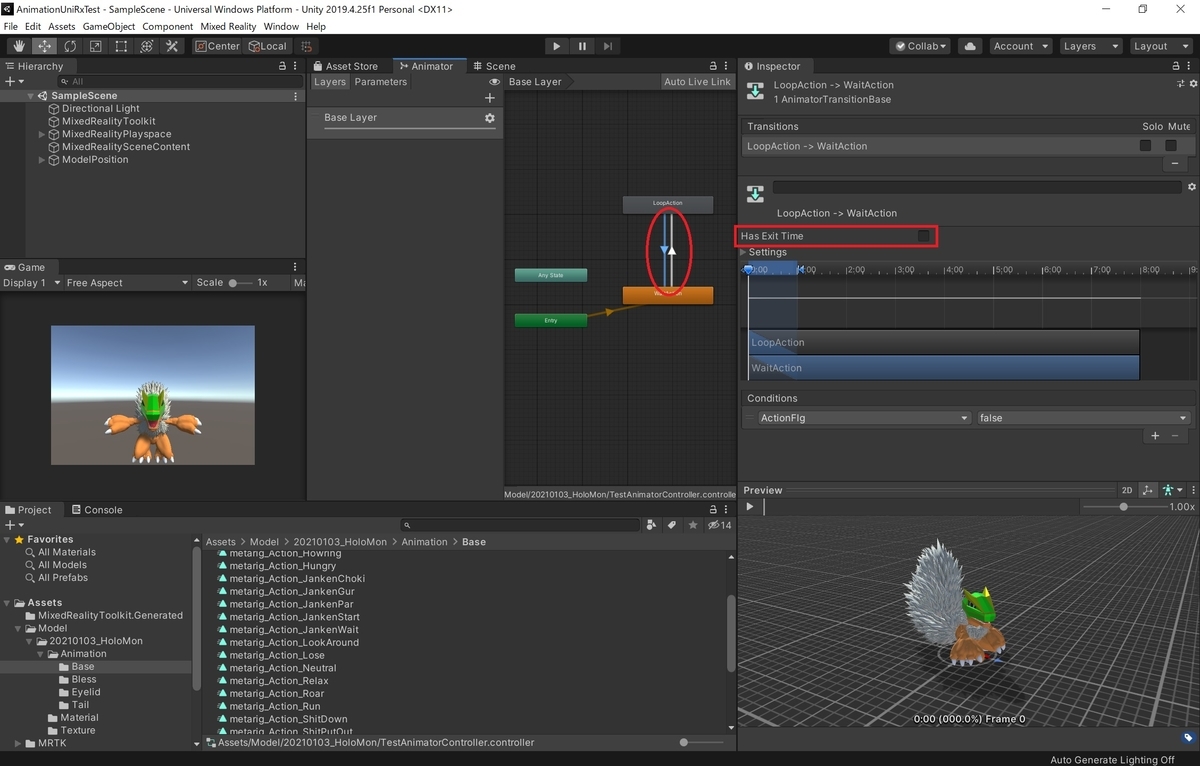Open the GameObject menu
The width and height of the screenshot is (1200, 766).
[110, 26]
